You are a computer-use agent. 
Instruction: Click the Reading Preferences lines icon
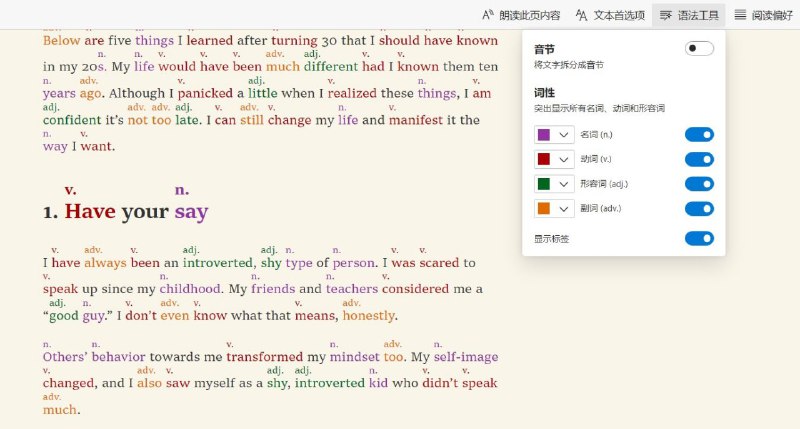tap(740, 15)
